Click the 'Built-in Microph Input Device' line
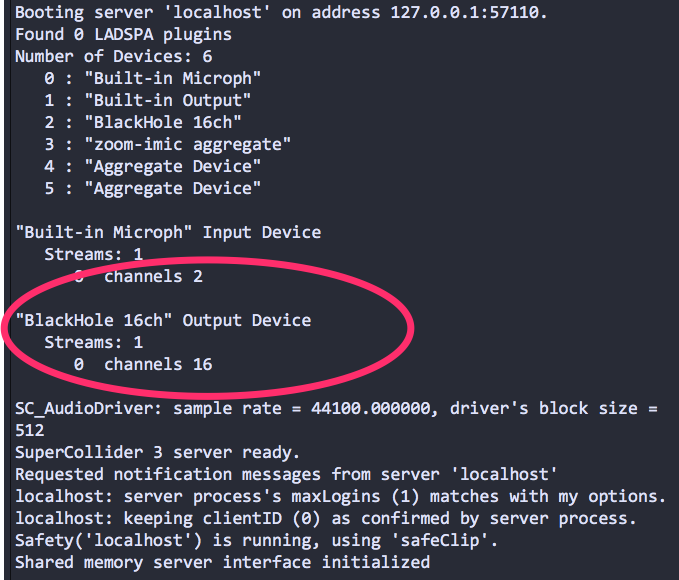The height and width of the screenshot is (580, 679). pyautogui.click(x=168, y=232)
